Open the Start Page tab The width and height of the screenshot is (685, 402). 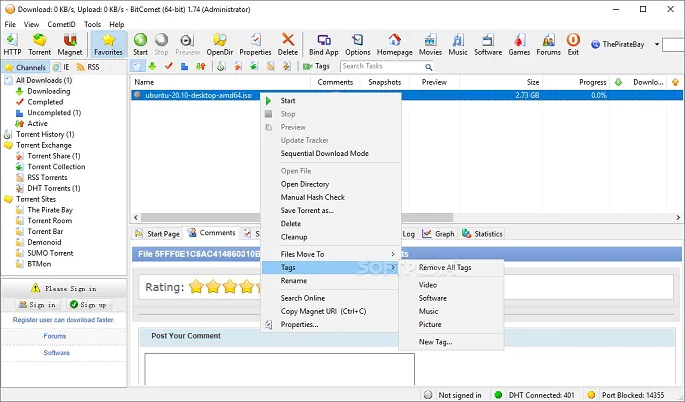tap(158, 234)
